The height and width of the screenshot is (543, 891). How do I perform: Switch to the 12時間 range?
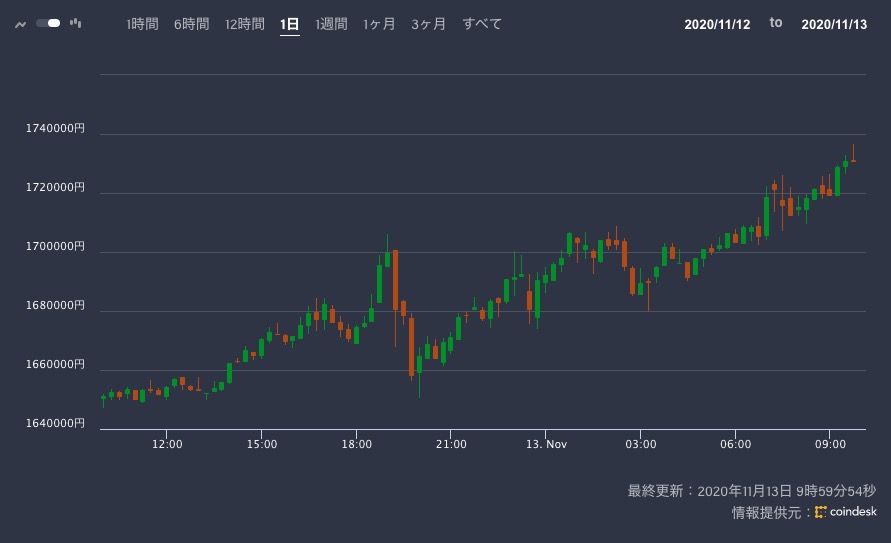coord(245,24)
